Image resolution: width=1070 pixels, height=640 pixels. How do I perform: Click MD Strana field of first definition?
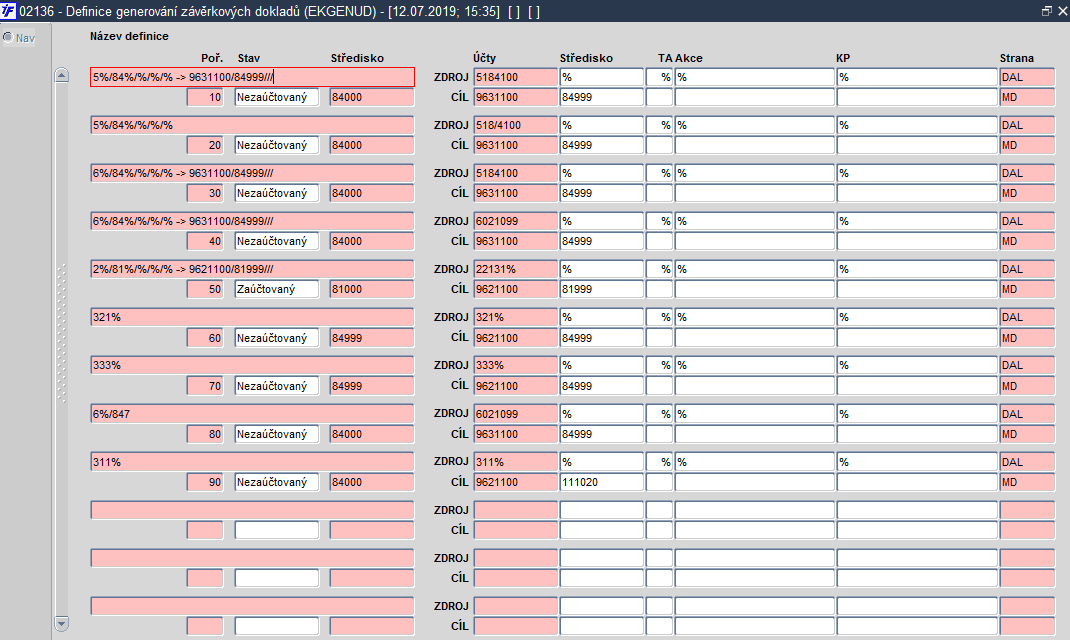coord(1028,97)
